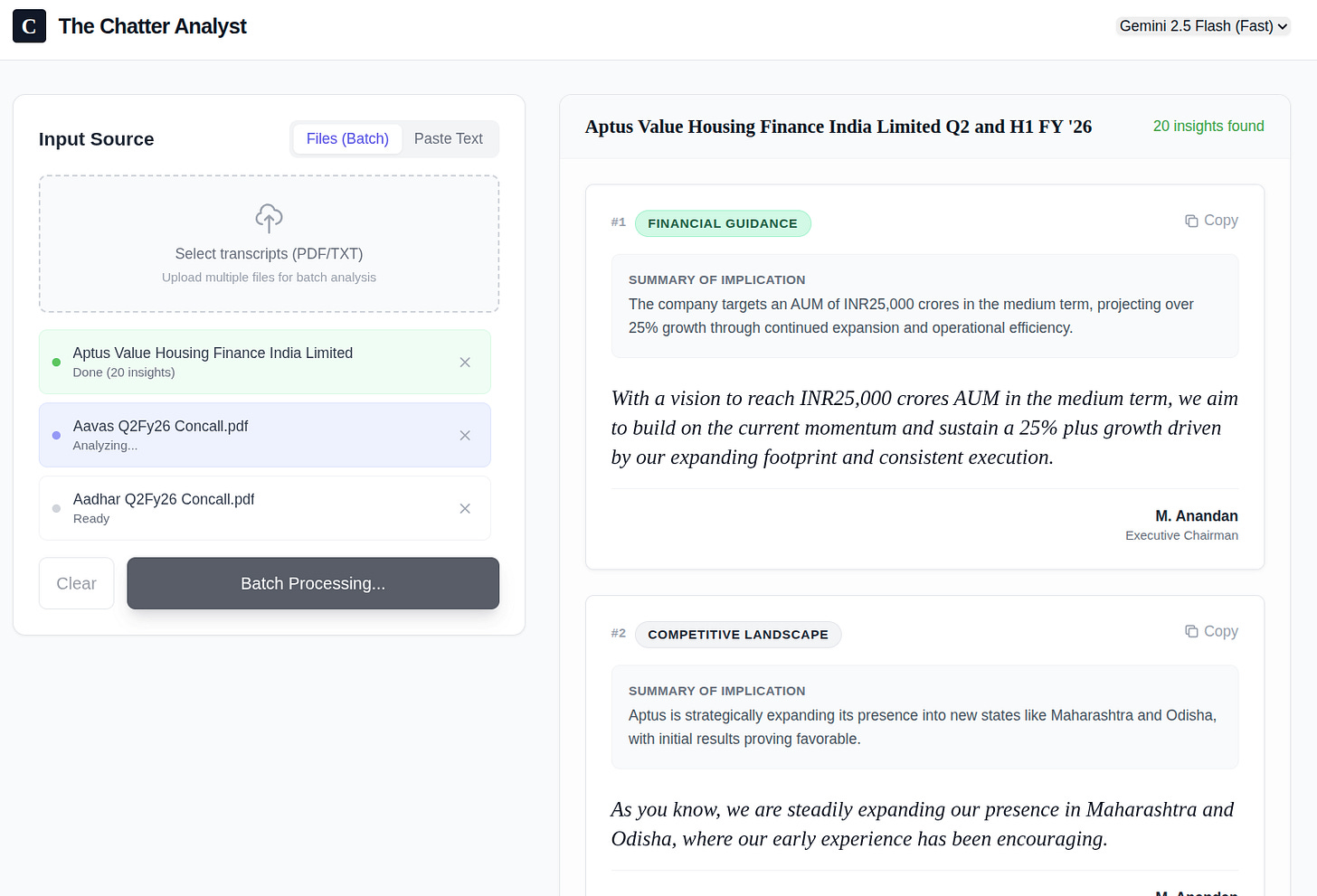Open the Gemini 2.5 Flash model dropdown

1203,26
